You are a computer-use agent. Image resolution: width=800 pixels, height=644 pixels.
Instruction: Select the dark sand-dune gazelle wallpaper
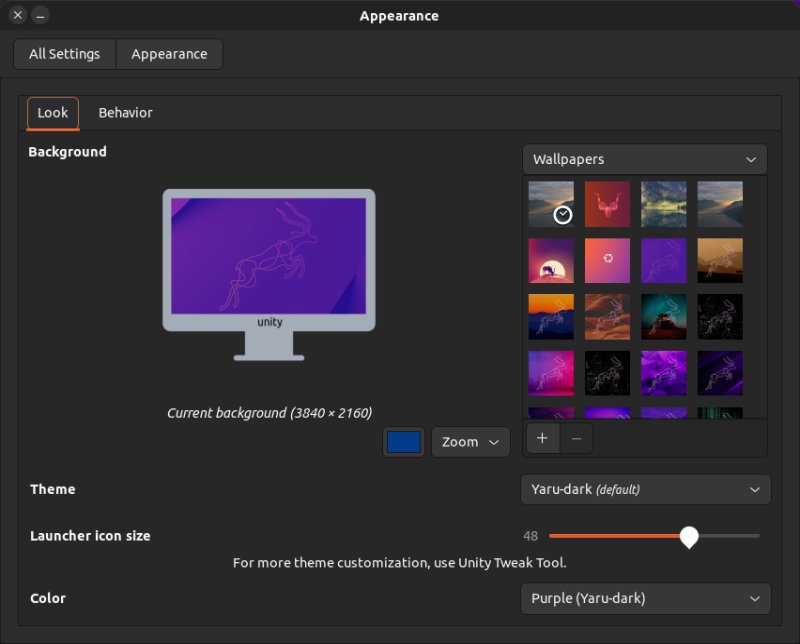(x=719, y=260)
